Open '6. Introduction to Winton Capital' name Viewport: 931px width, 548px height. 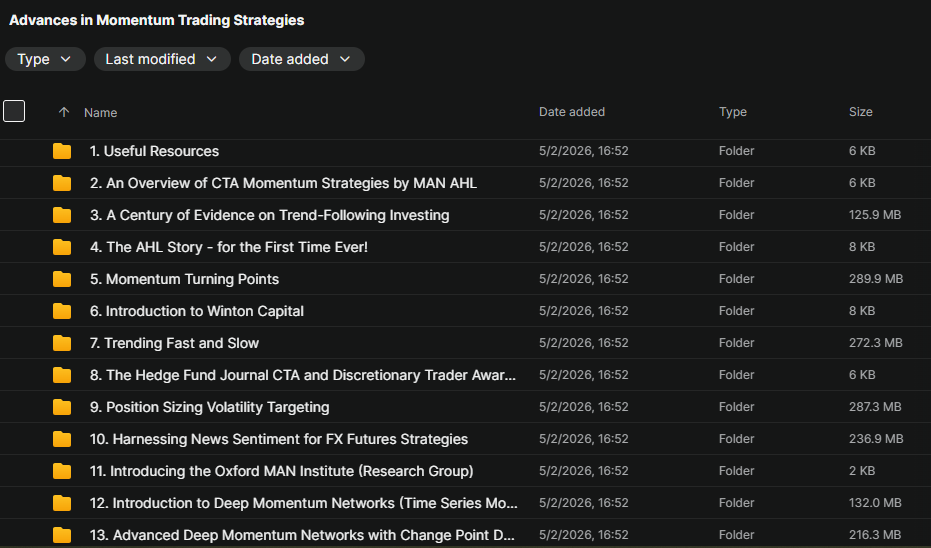pyautogui.click(x=197, y=312)
